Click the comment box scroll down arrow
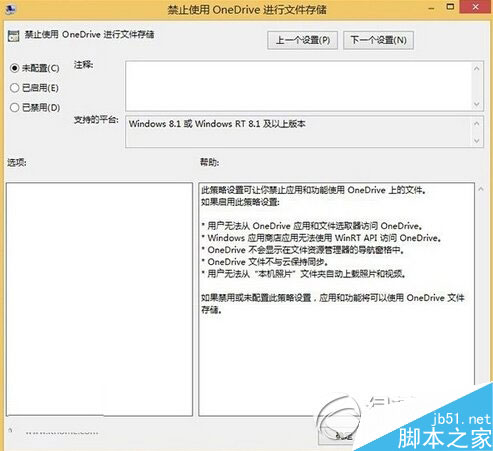 (477, 104)
